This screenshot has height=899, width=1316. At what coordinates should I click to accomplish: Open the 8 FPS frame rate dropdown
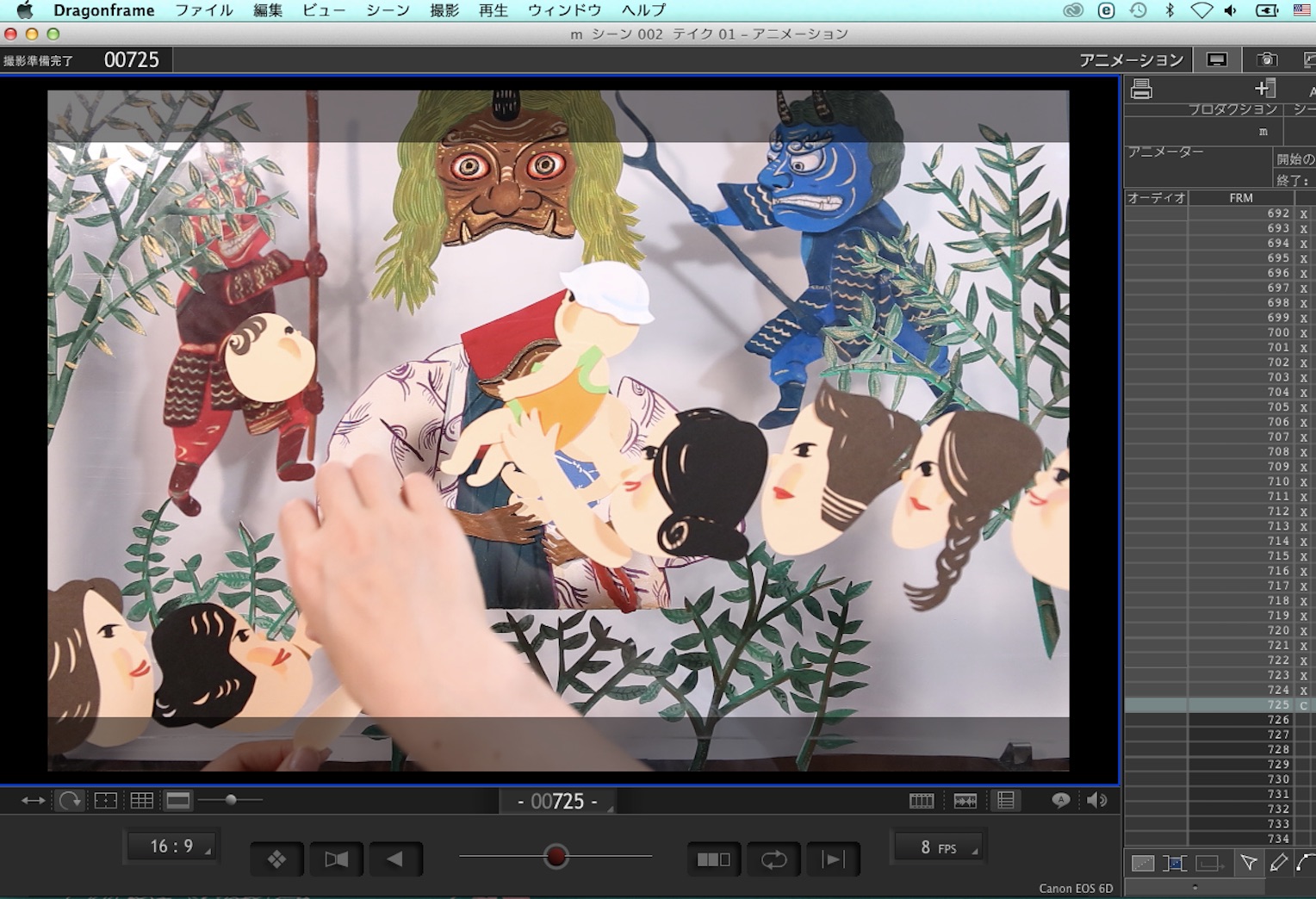(938, 847)
